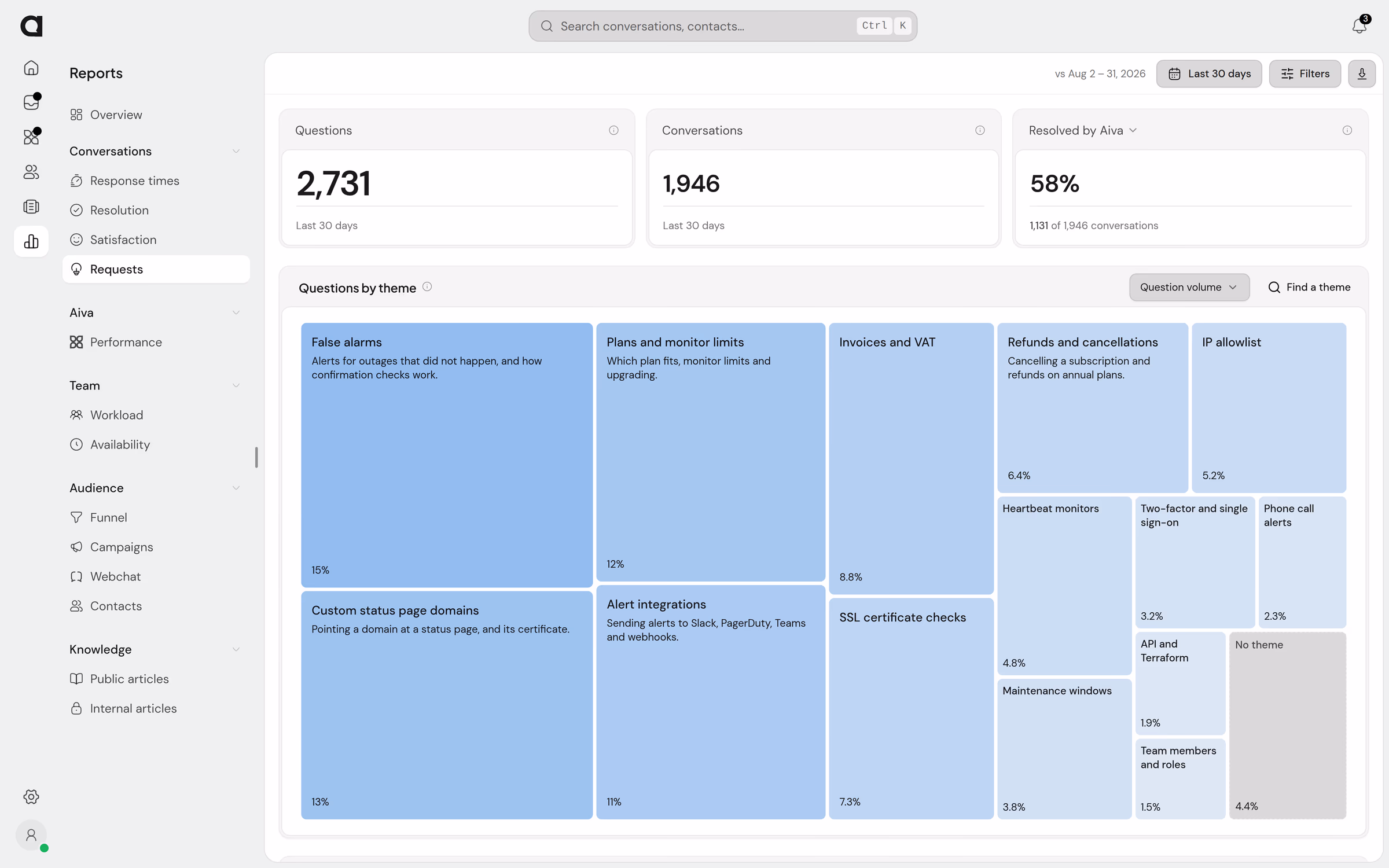Open the Resolved by Aiva metric dropdown
Viewport: 1389px width, 868px height.
tap(1083, 130)
